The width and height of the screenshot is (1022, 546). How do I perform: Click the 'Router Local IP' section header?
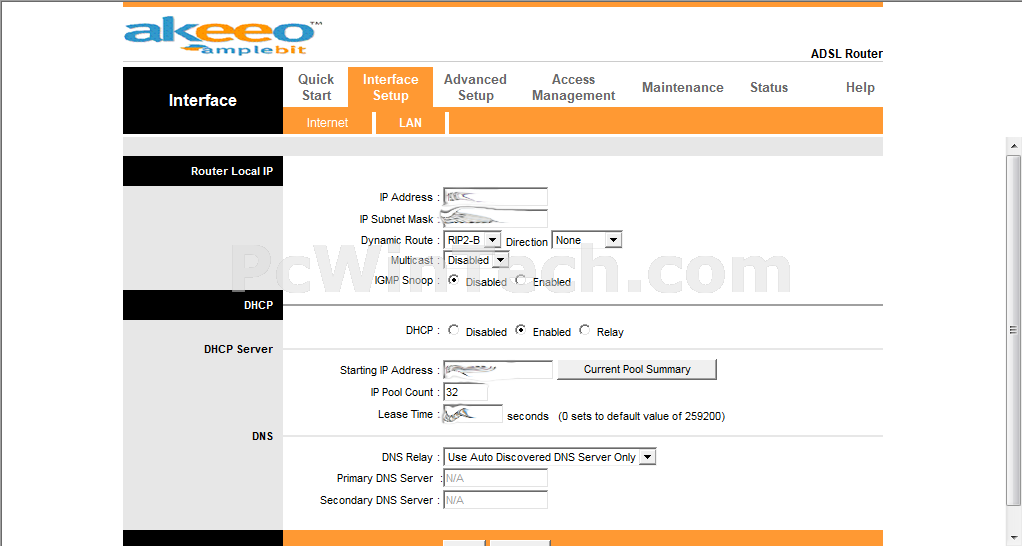pyautogui.click(x=232, y=171)
